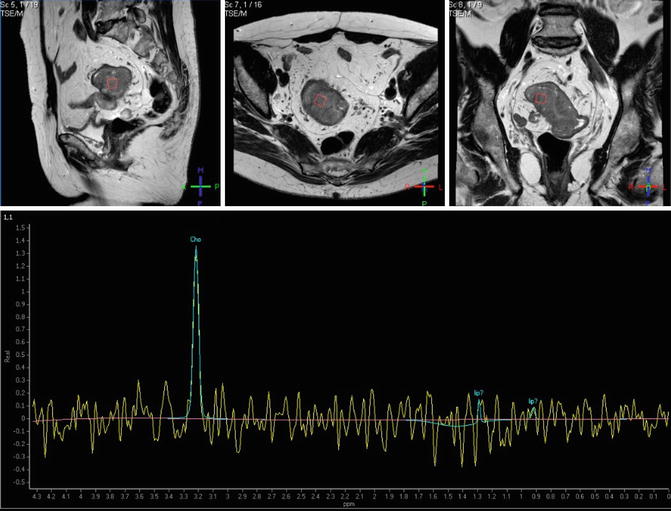
Task: Click the lip? label near 0.9 ppm
Action: pos(533,402)
